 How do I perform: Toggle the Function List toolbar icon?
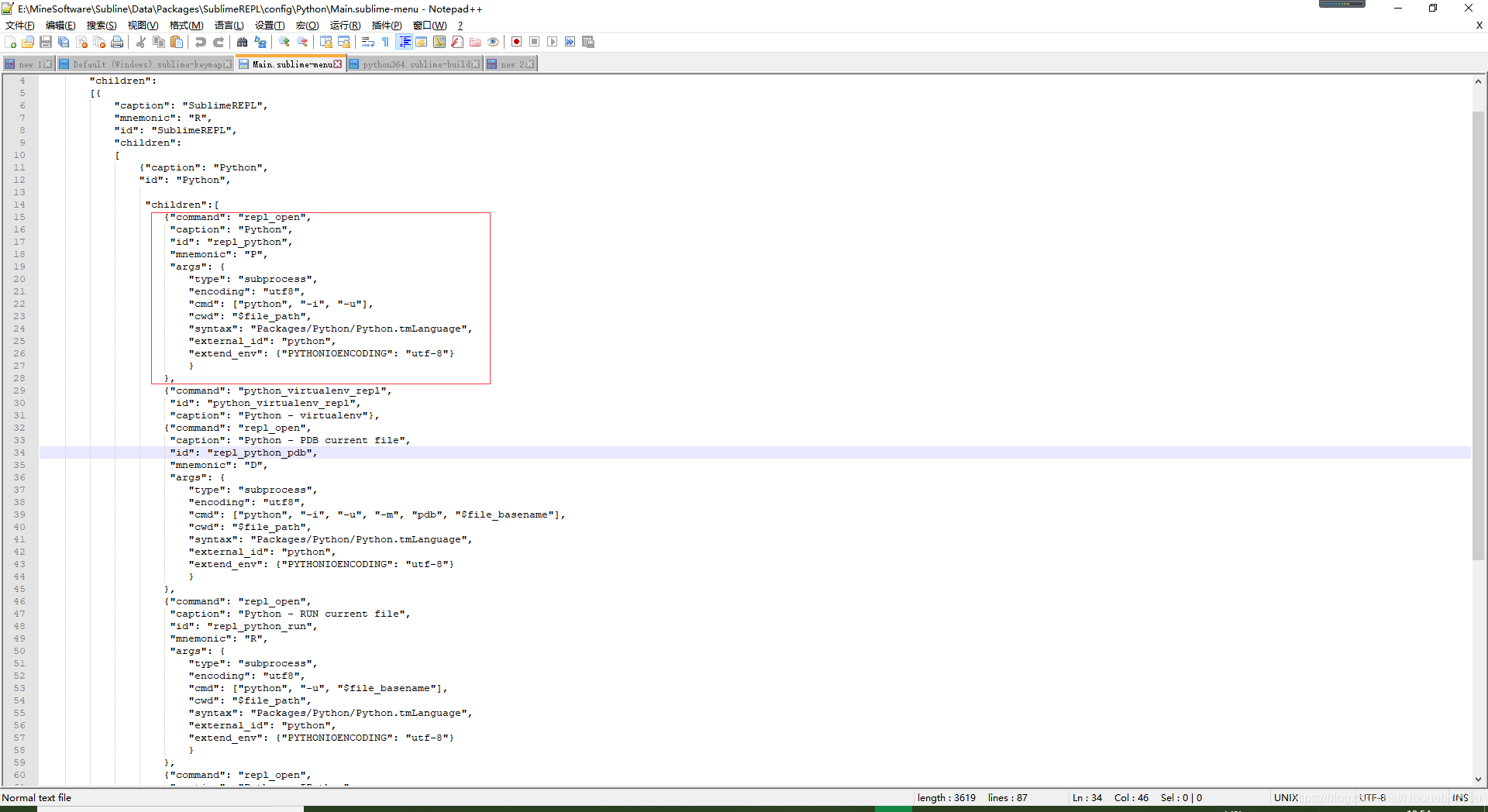(457, 42)
